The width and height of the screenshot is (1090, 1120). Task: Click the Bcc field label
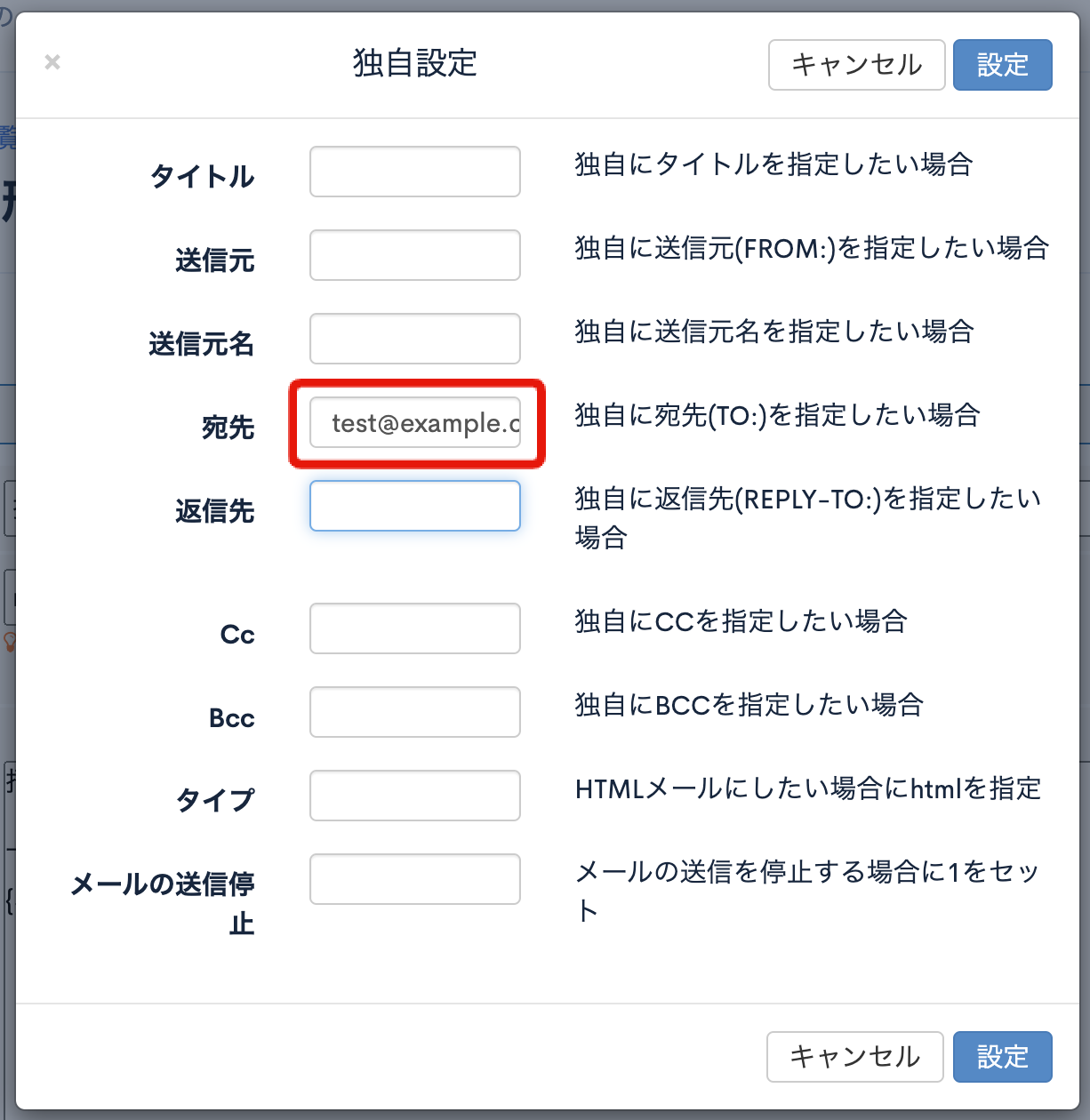tap(232, 717)
